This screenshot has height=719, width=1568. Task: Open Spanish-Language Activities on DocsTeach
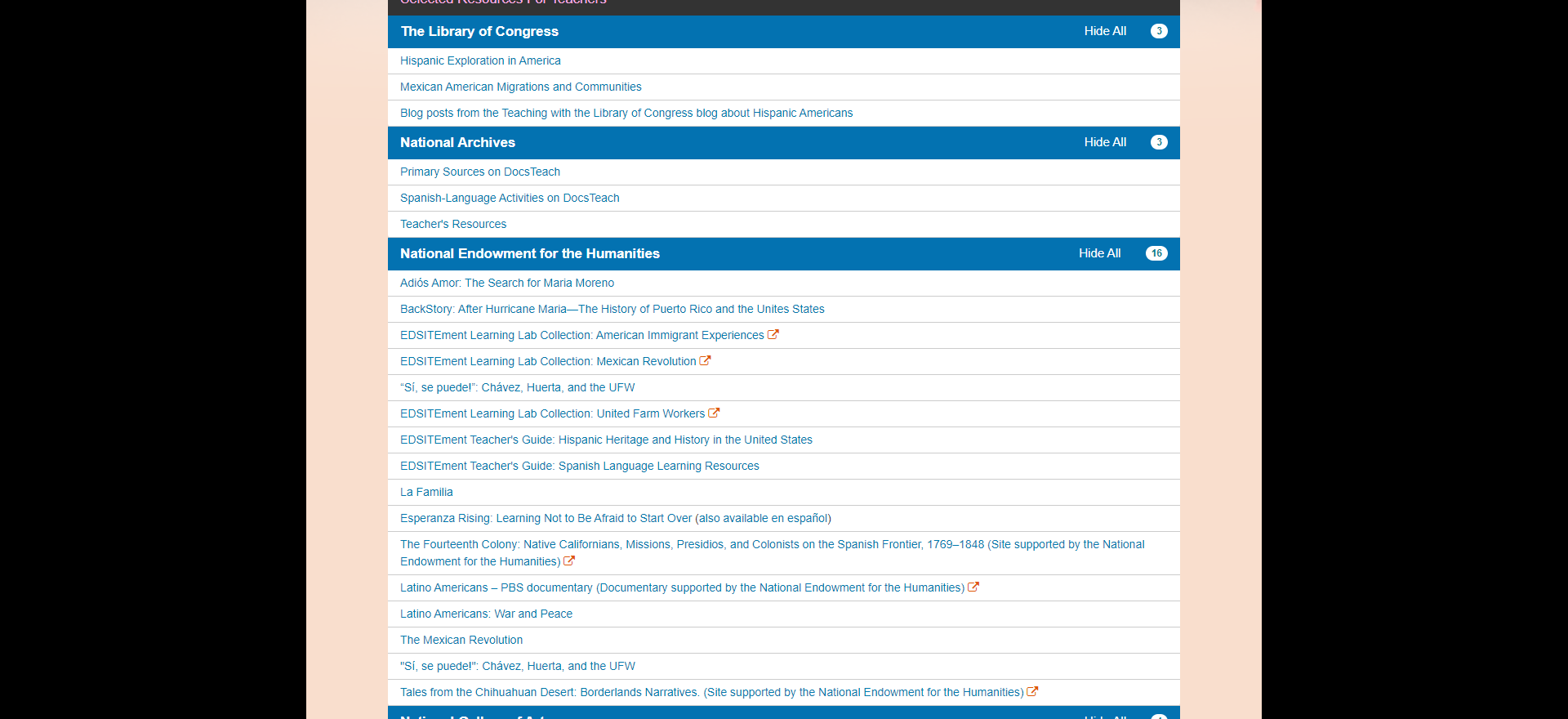[510, 198]
